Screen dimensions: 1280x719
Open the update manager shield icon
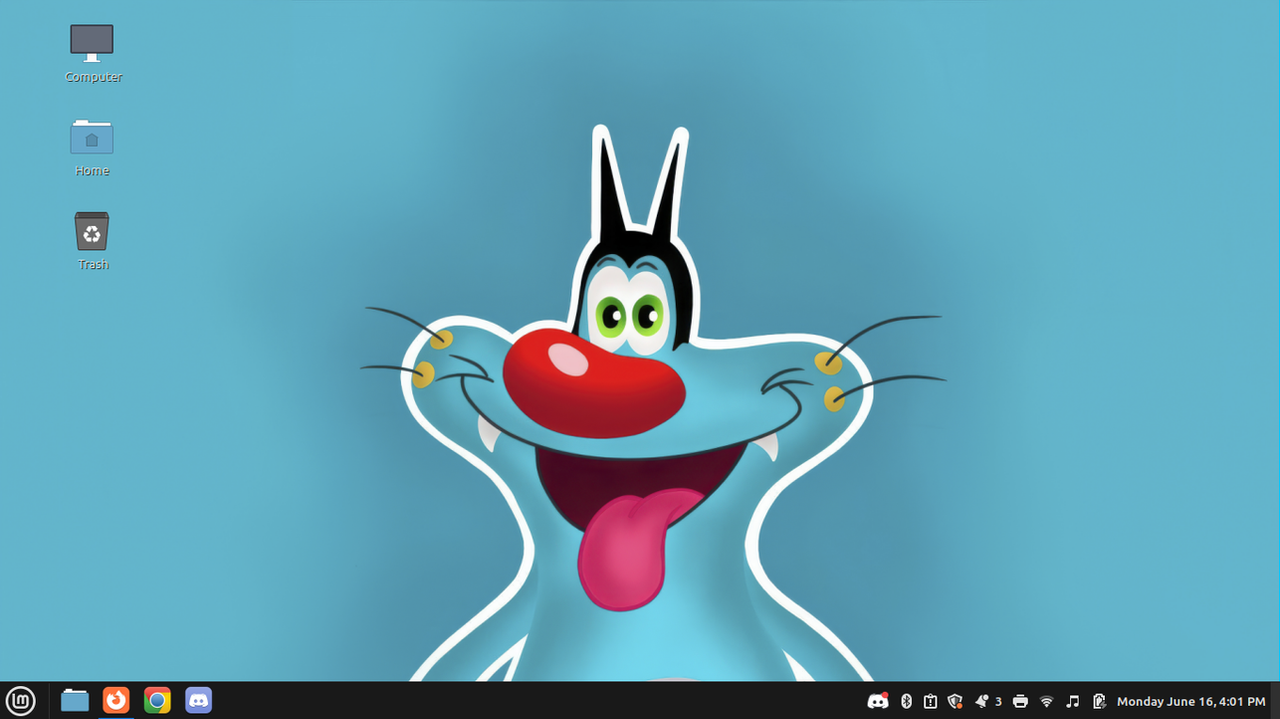tap(955, 701)
